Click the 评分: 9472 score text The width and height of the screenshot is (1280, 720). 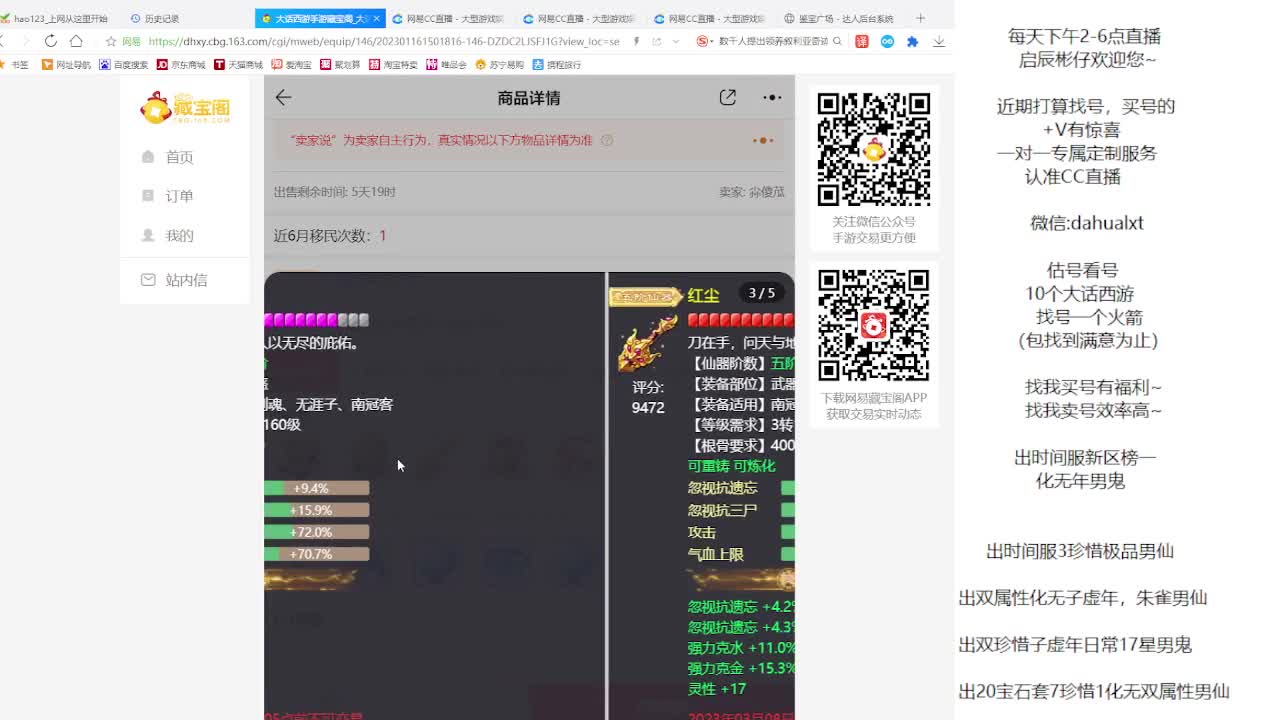click(x=648, y=397)
